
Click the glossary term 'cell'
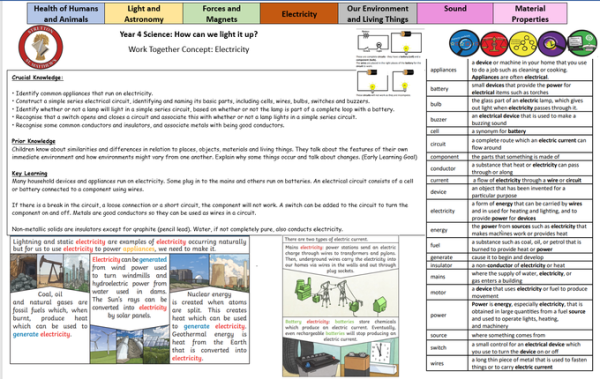434,131
